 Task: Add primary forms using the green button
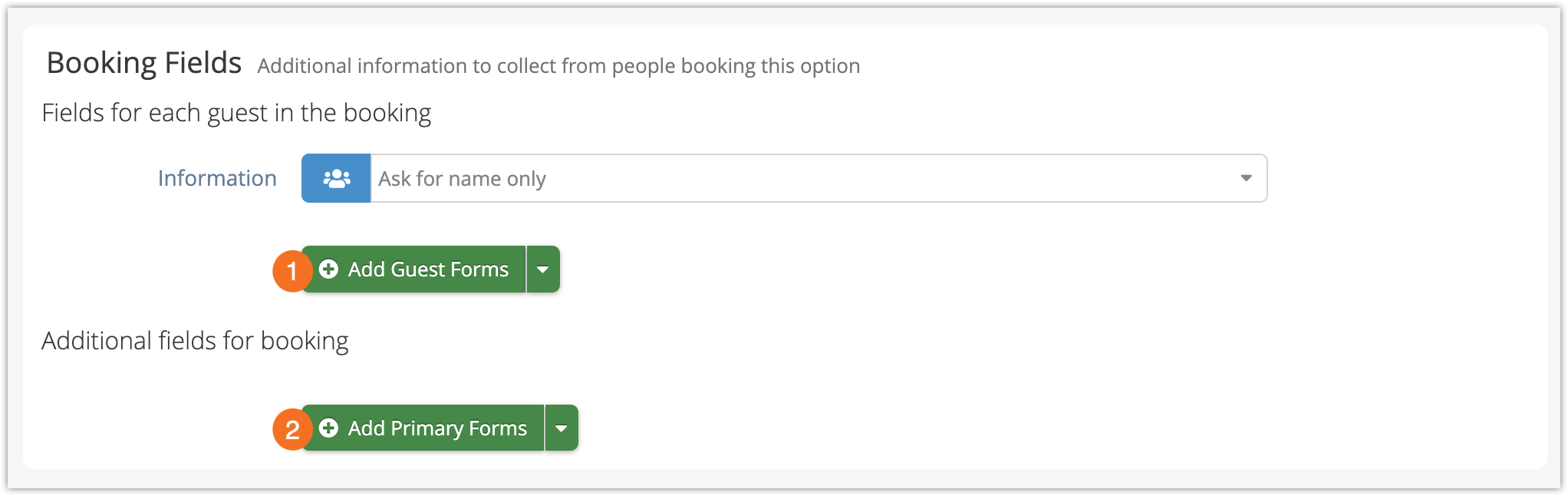click(423, 428)
